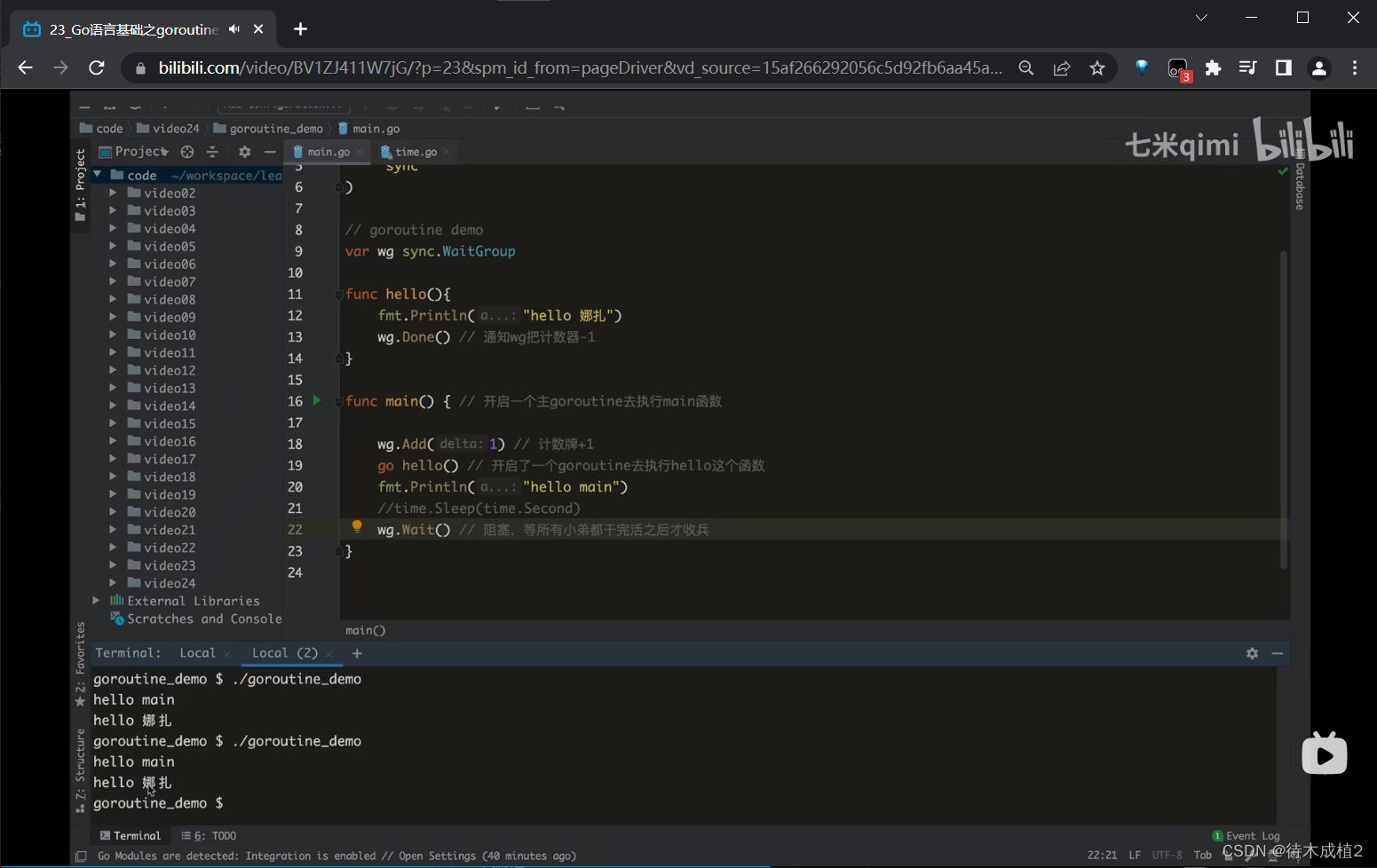
Task: Toggle the 1: Project side tool window
Action: (x=80, y=185)
